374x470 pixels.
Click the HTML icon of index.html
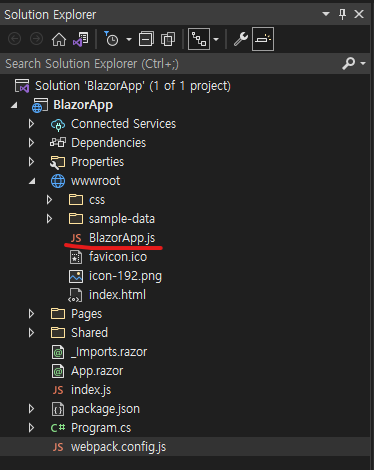pyautogui.click(x=75, y=295)
